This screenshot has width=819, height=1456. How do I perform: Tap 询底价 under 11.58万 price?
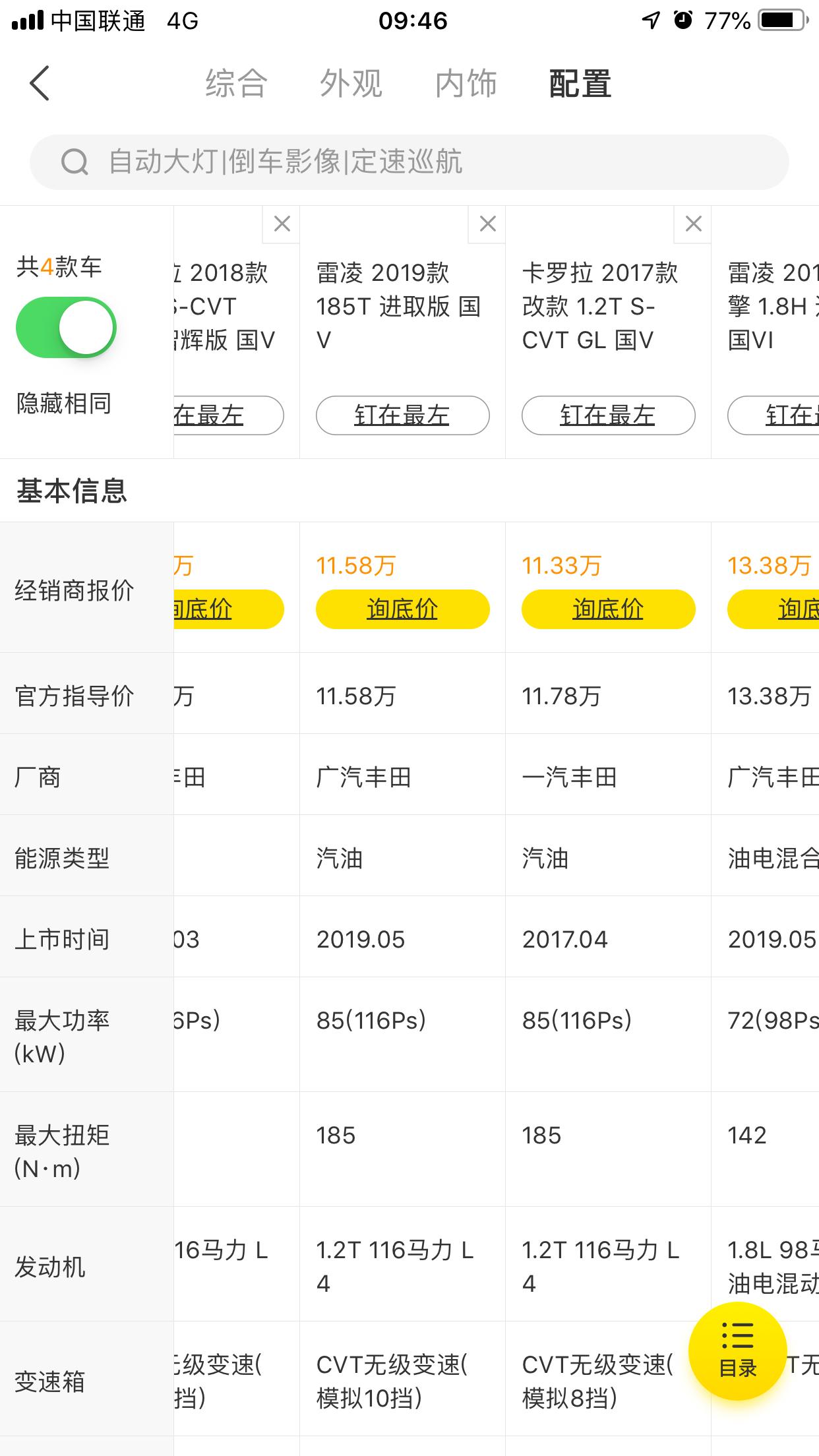[402, 609]
